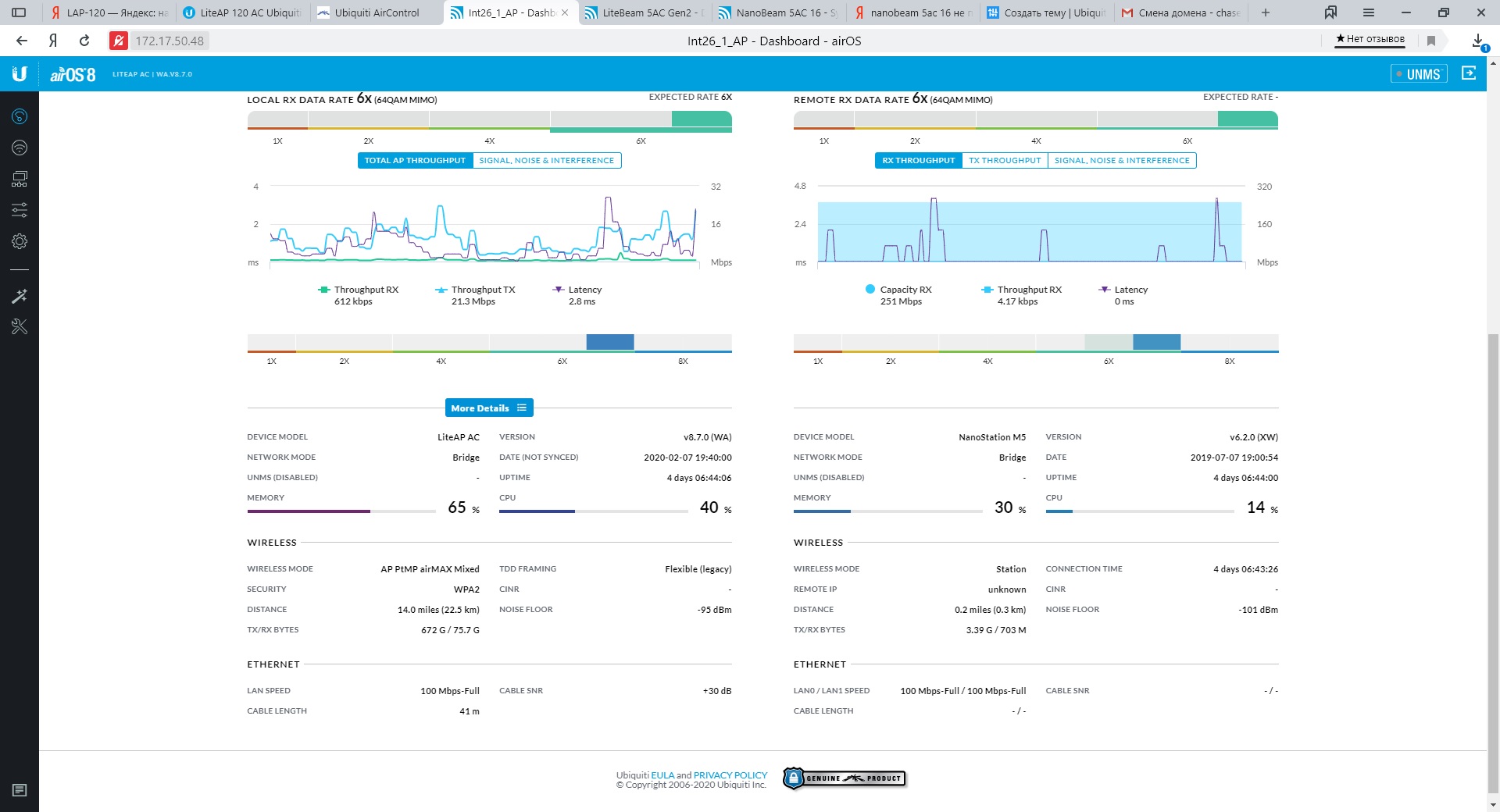Click the Flexible (legacy) TDD framing value
Image resolution: width=1500 pixels, height=812 pixels.
click(x=698, y=569)
